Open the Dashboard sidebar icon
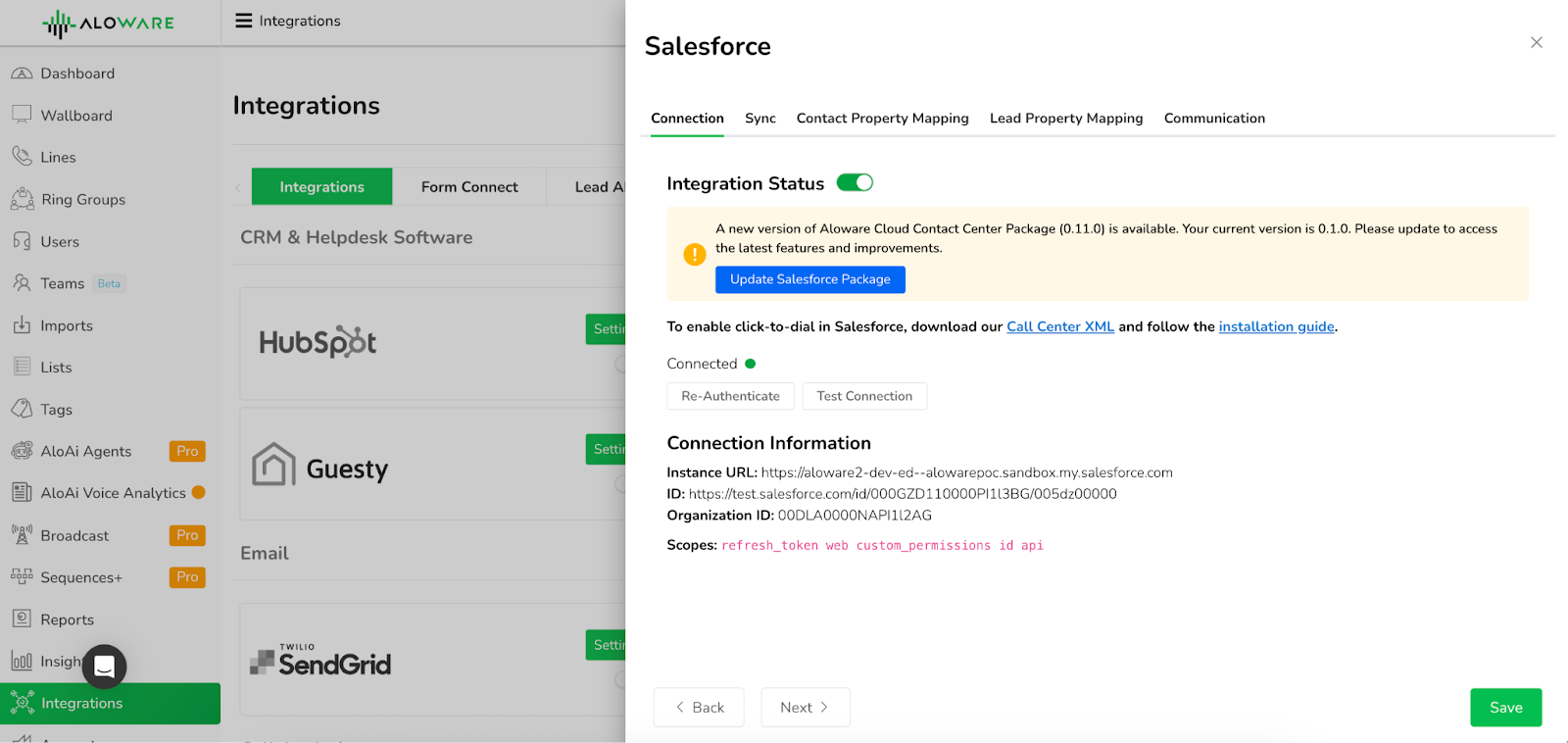Image resolution: width=1568 pixels, height=743 pixels. coord(22,74)
